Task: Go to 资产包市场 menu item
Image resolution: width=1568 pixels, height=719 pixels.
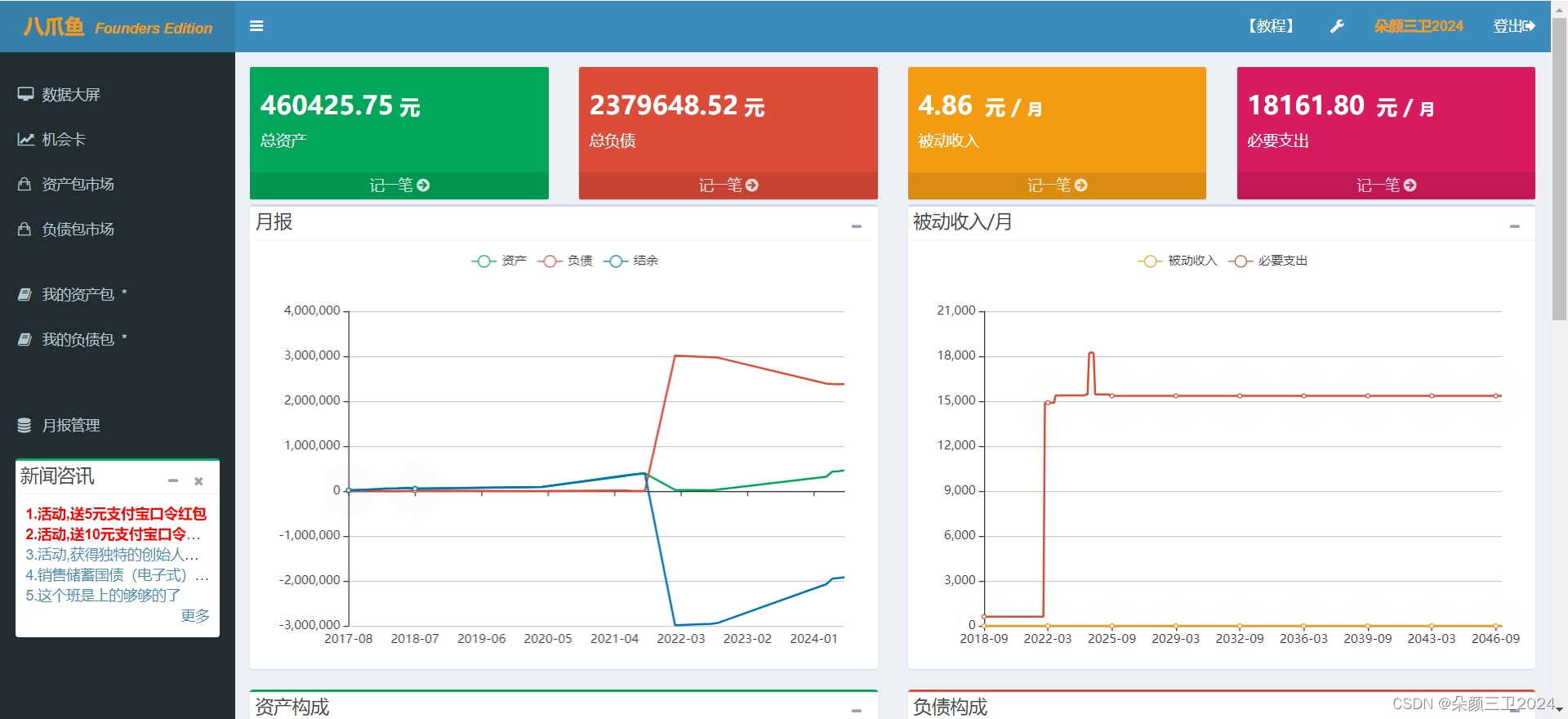Action: 78,184
